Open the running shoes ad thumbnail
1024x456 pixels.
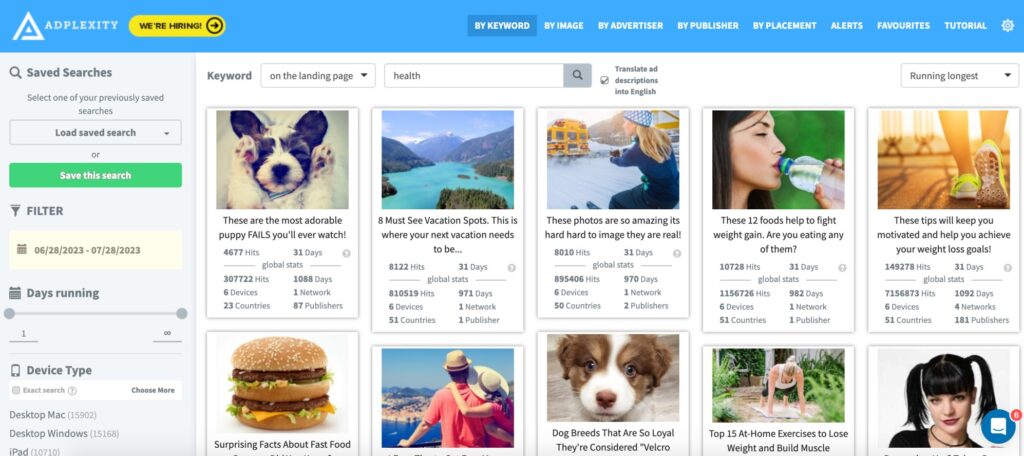(944, 159)
